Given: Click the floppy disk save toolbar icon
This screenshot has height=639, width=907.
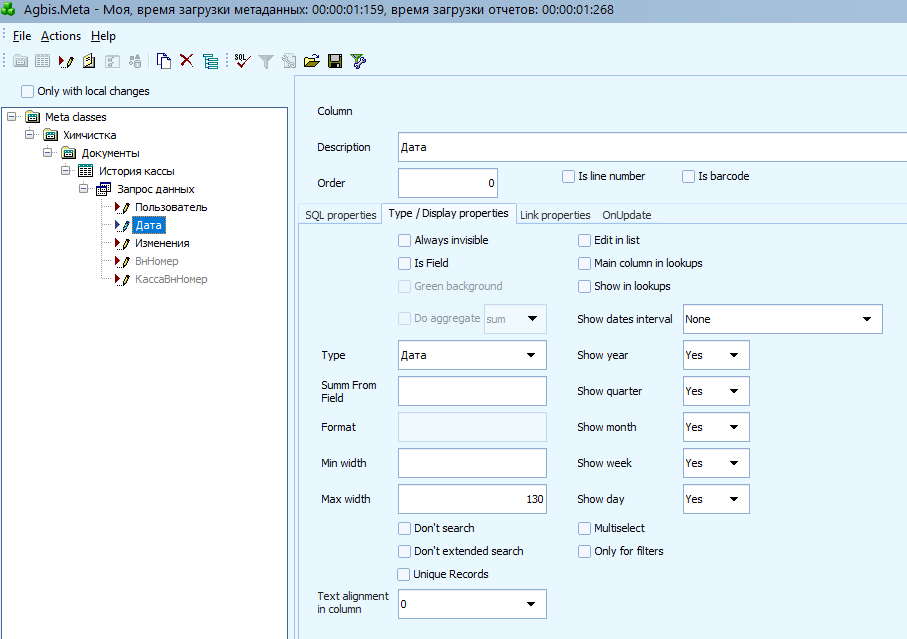Looking at the screenshot, I should click(x=335, y=61).
